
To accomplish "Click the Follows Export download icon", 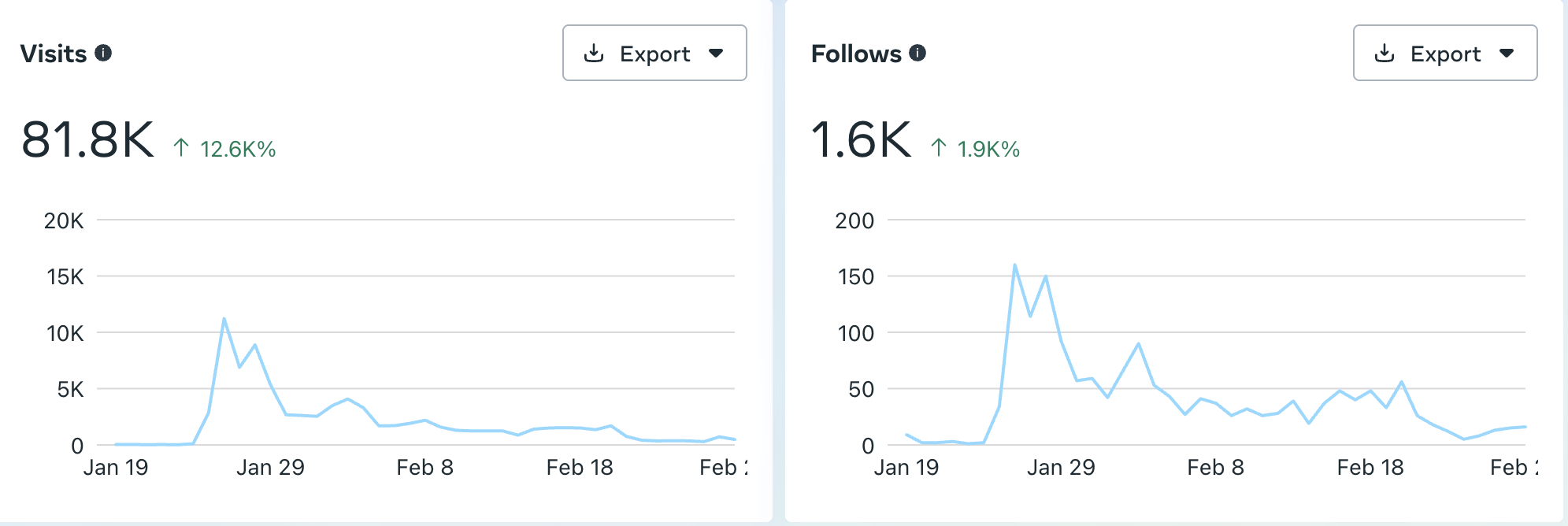I will click(1385, 53).
